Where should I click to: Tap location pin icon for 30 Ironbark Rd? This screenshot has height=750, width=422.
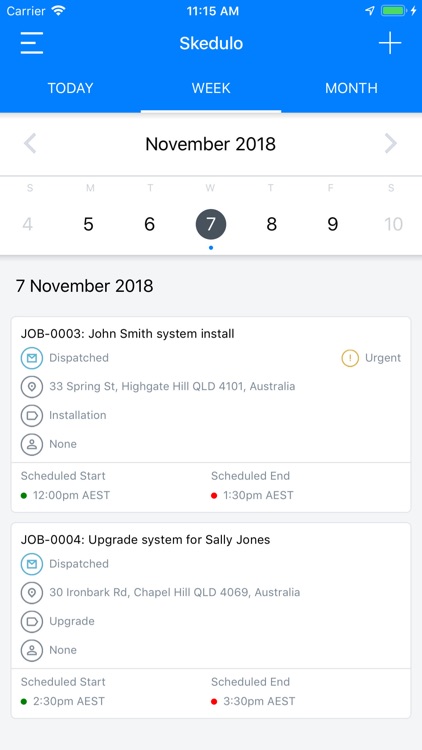32,593
